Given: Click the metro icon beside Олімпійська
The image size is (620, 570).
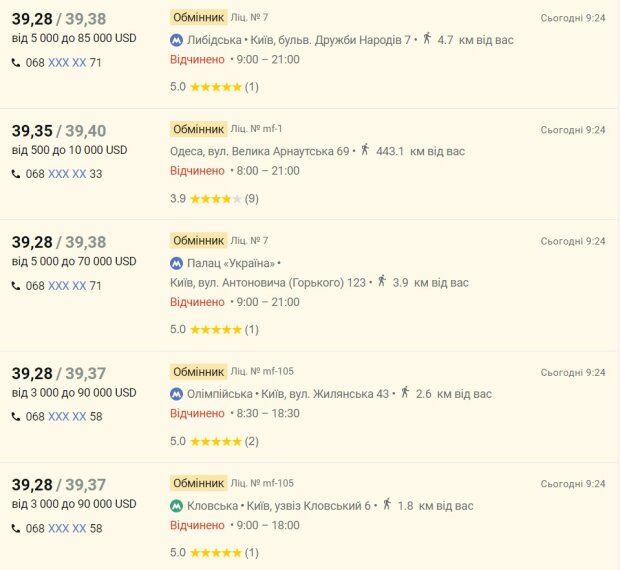Looking at the screenshot, I should coord(177,394).
